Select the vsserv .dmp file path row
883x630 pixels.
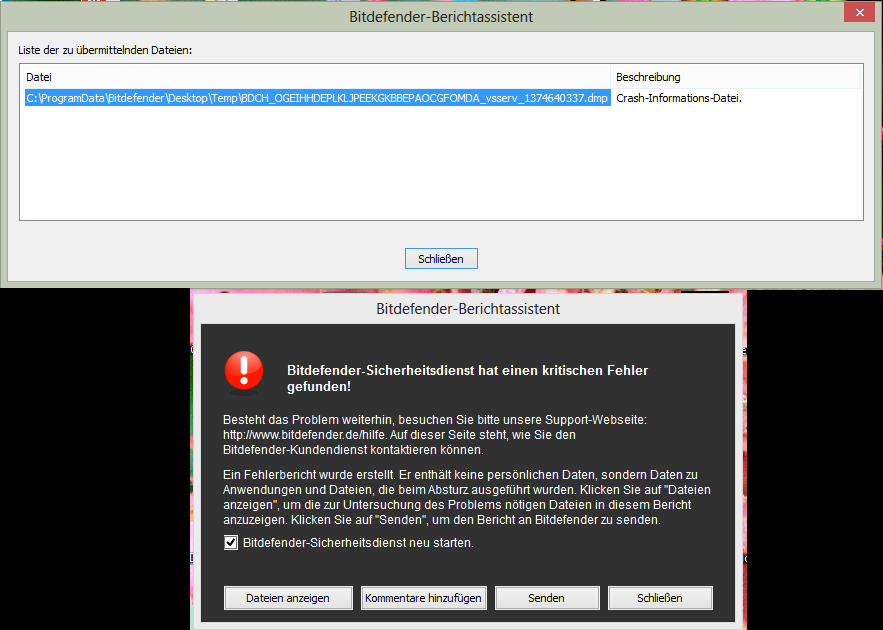coord(318,98)
